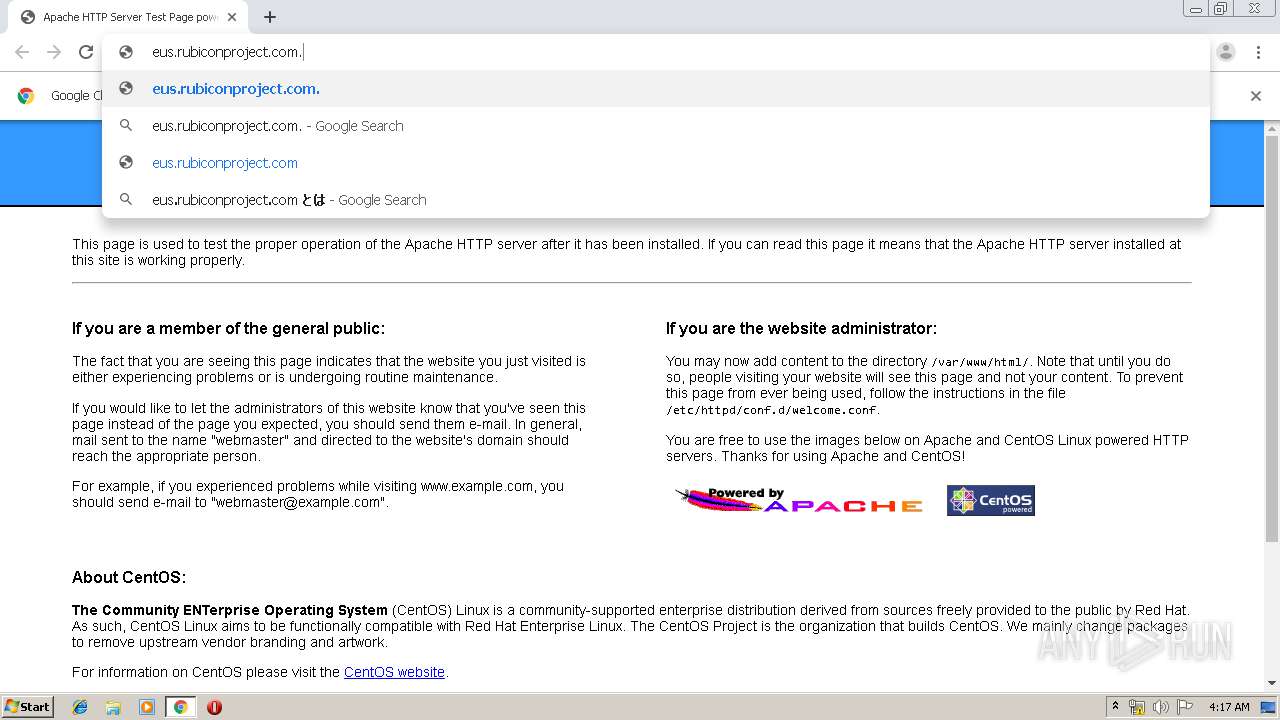
Task: Click Show desktop button at taskbar end
Action: point(1269,707)
